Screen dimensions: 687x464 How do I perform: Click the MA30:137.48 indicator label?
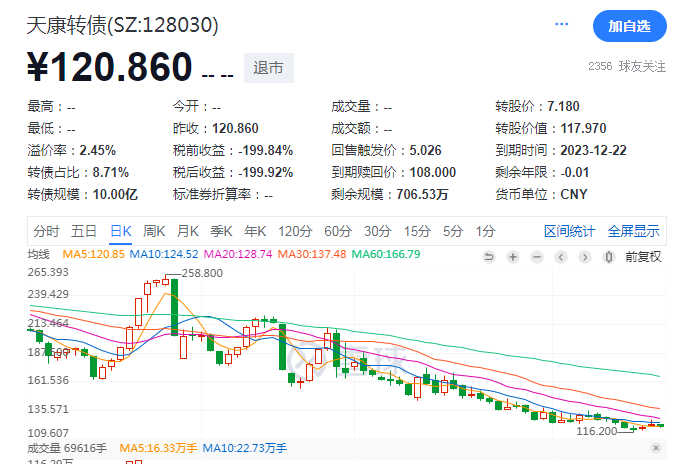pyautogui.click(x=312, y=254)
